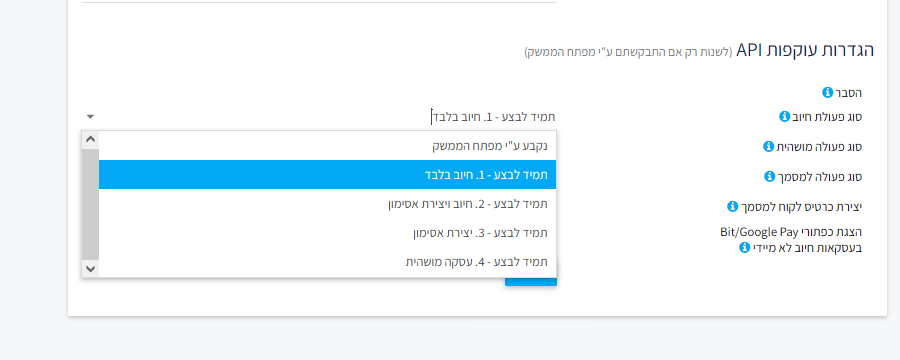
Task: Click info icon for בעסקאות חיוב לא מיידי
Action: [x=744, y=247]
